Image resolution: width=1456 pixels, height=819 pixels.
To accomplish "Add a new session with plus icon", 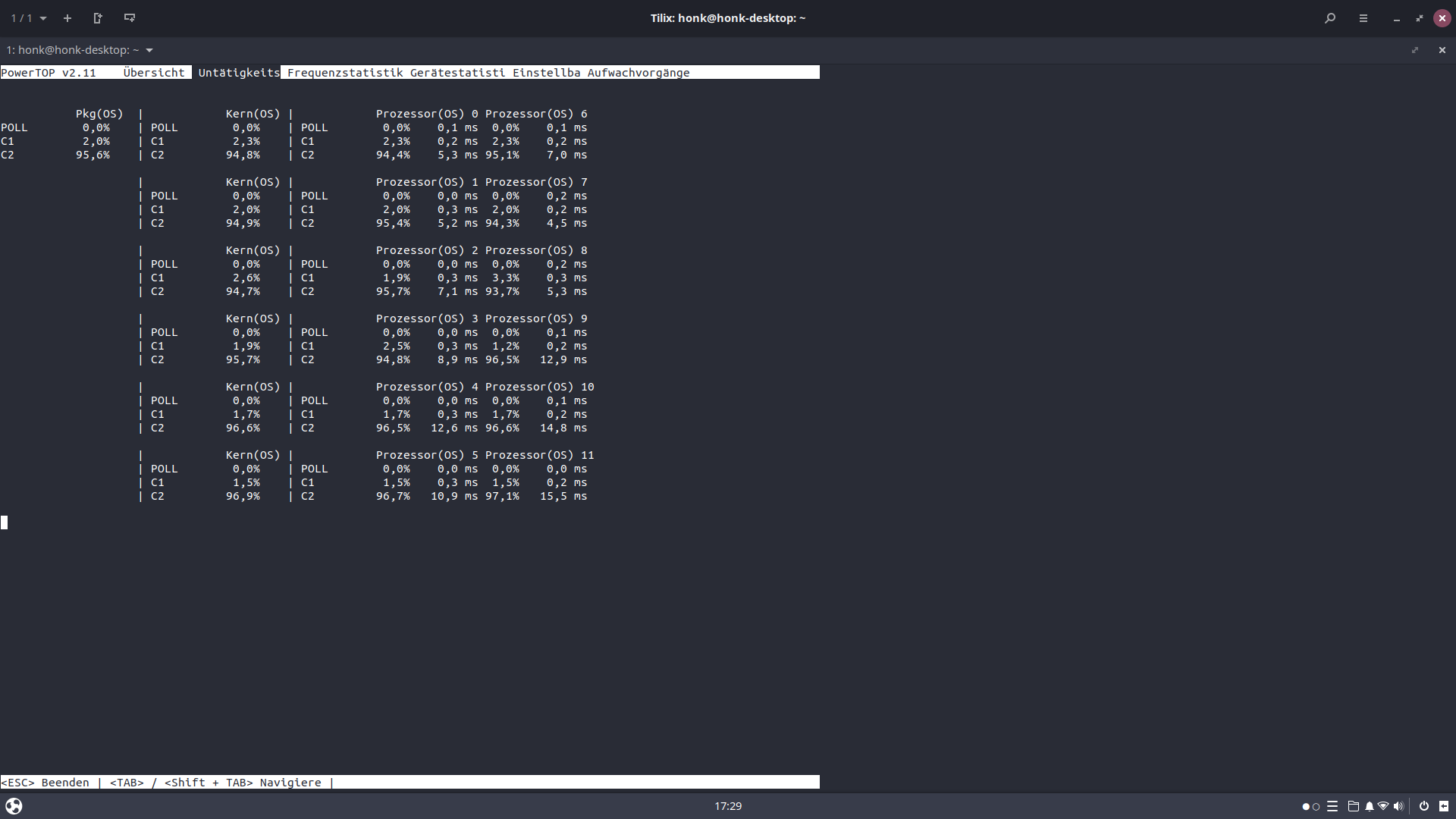I will pos(67,18).
